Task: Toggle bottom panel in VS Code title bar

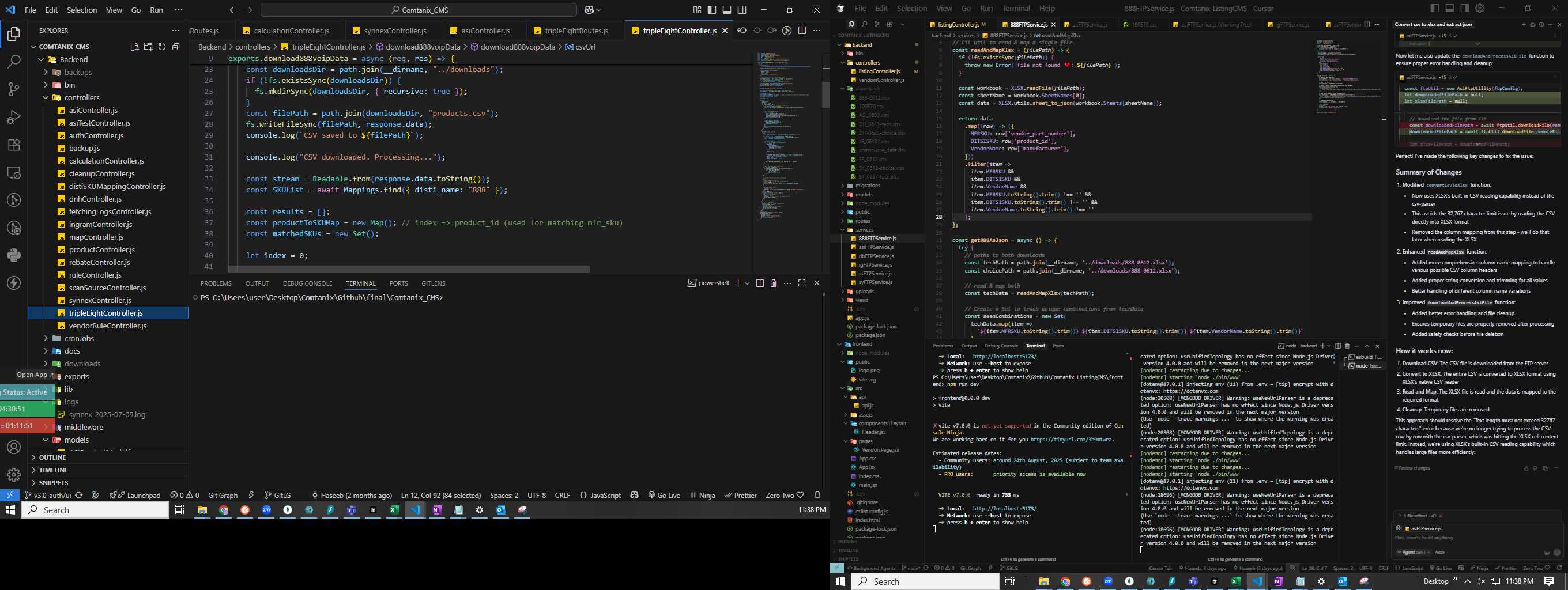Action: pos(727,10)
